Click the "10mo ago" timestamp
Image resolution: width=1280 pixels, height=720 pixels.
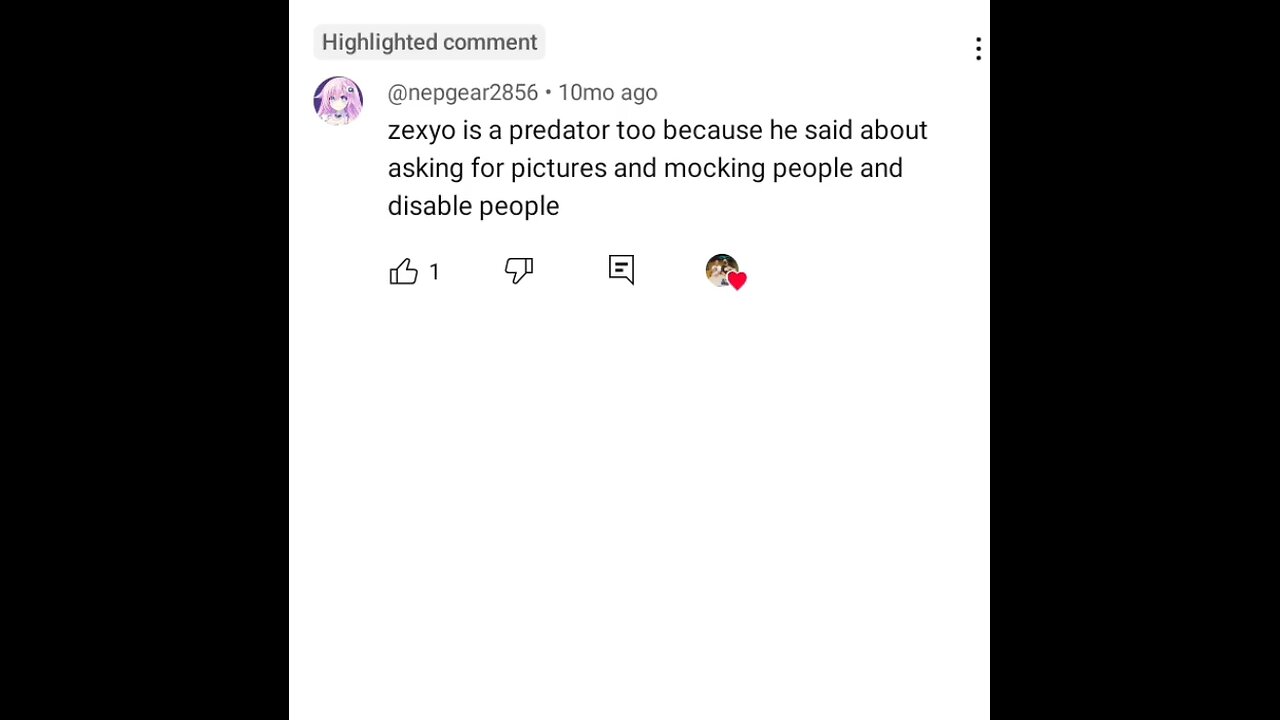coord(607,93)
